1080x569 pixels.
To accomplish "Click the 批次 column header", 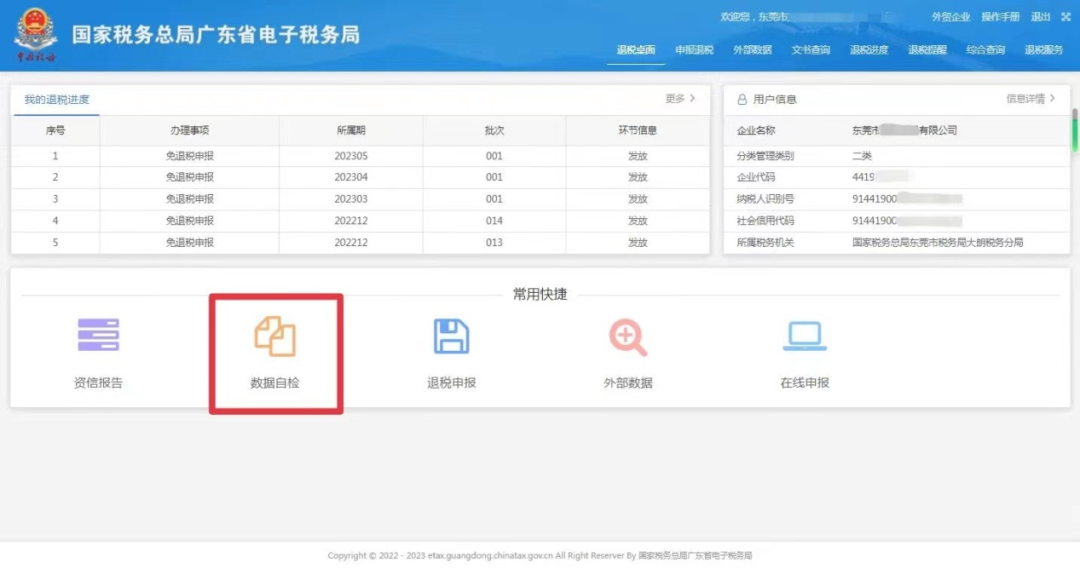I will (x=494, y=130).
